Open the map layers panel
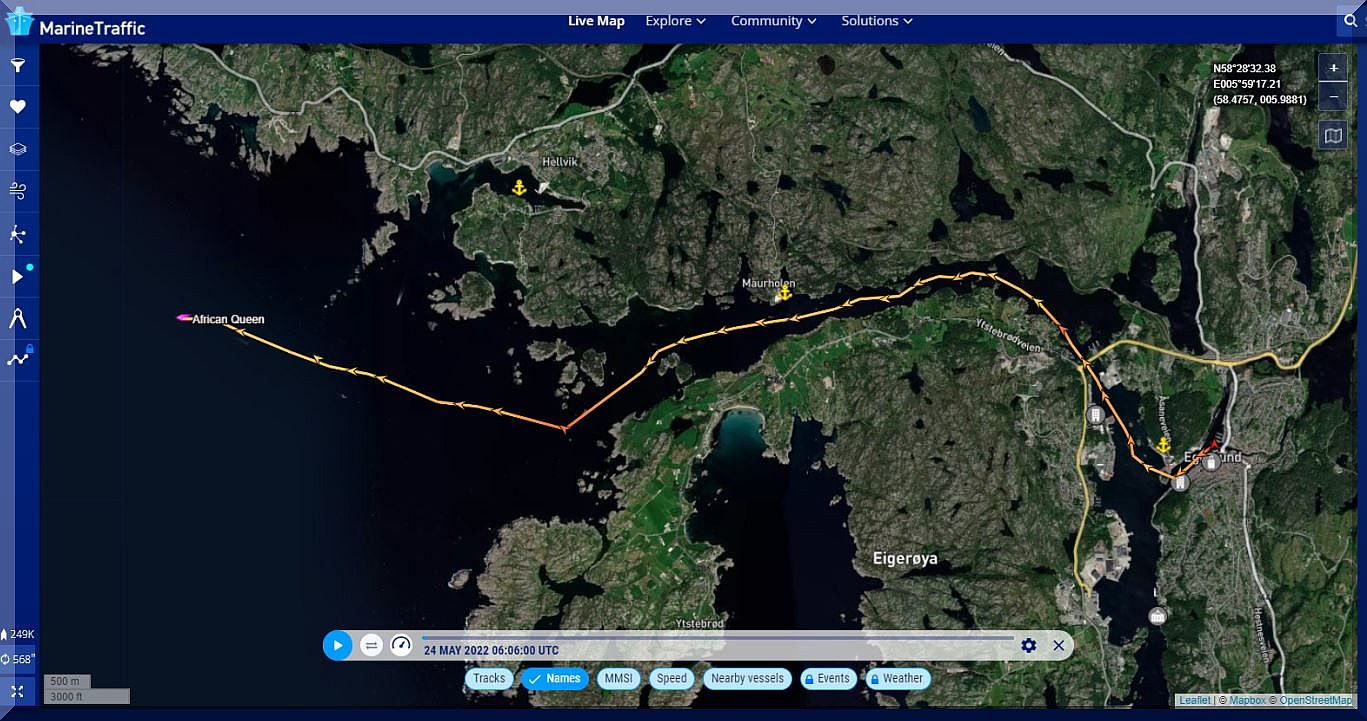Screen dimensions: 1367x721 pos(17,149)
